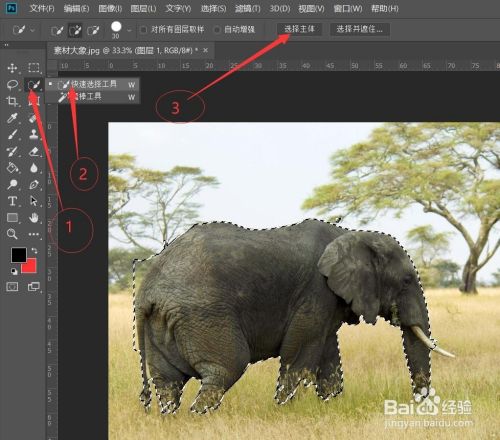Swap foreground and background colors

click(34, 250)
